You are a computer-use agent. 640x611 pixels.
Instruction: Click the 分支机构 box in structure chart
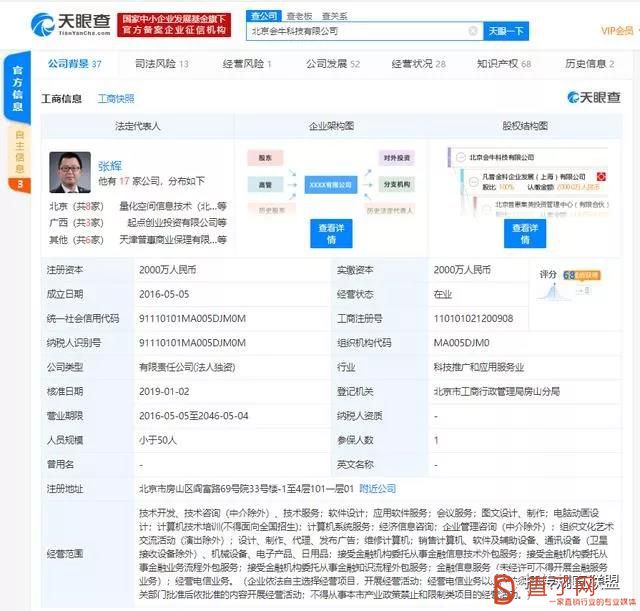coord(397,185)
